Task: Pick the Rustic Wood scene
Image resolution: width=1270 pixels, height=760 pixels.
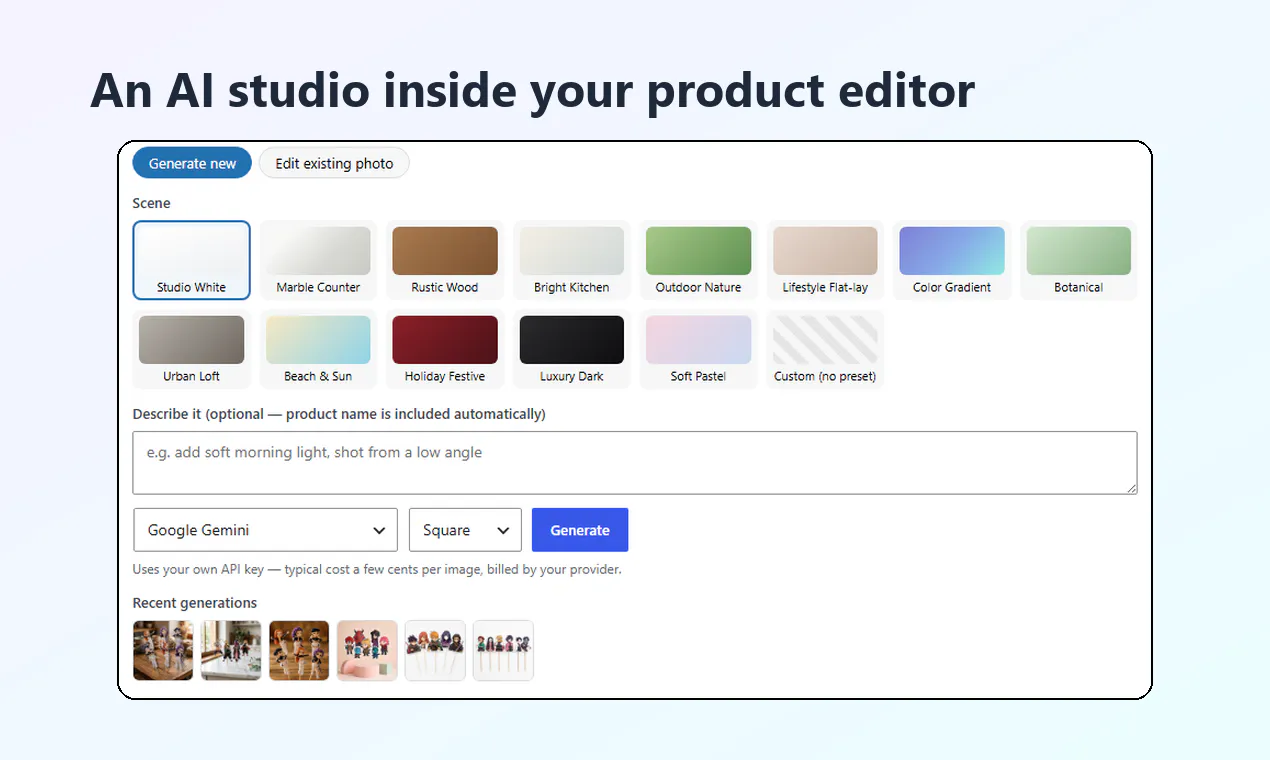Action: (x=445, y=260)
